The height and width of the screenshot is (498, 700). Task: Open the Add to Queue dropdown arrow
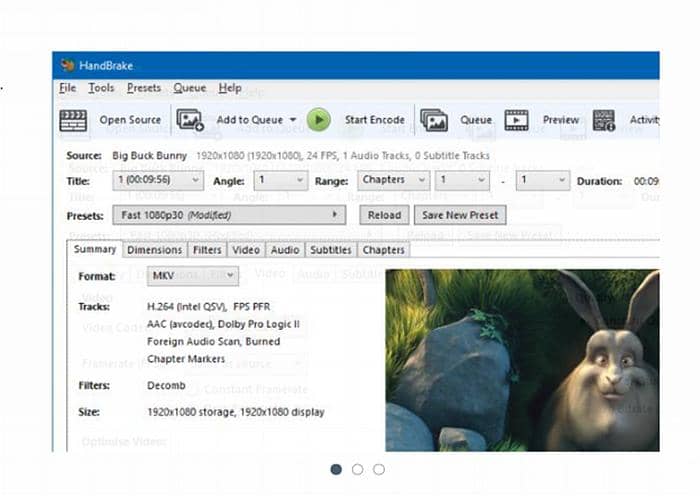293,120
